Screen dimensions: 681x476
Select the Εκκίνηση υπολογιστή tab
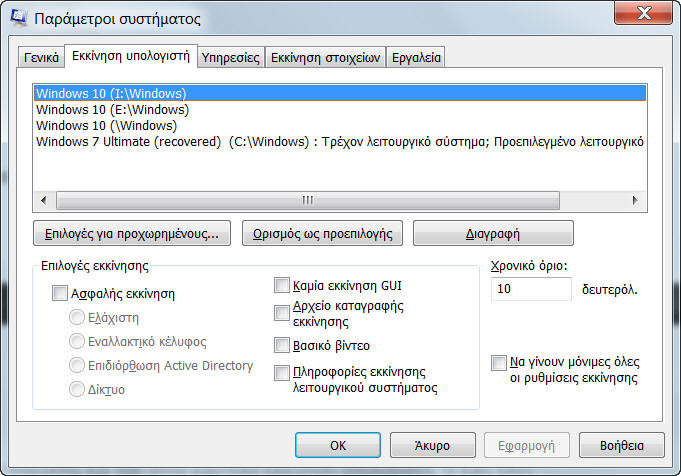click(x=131, y=56)
